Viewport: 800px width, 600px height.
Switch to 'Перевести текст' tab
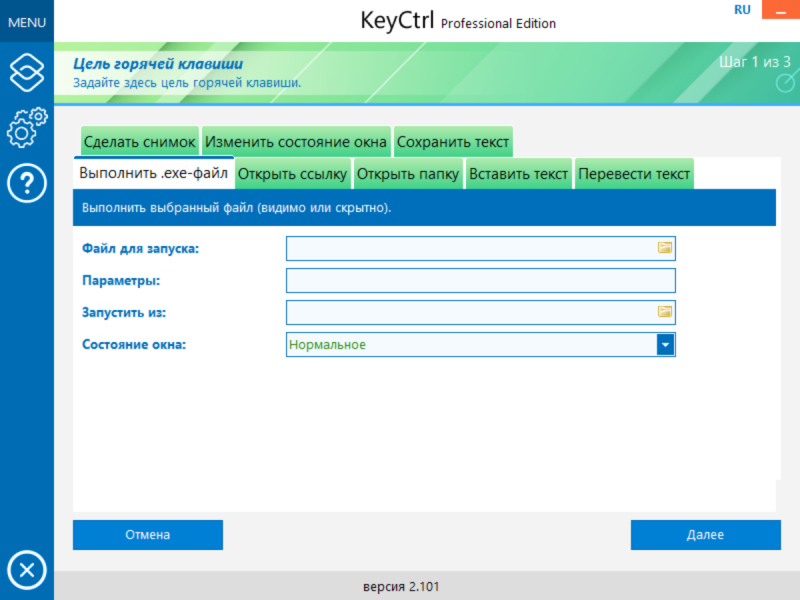click(634, 174)
